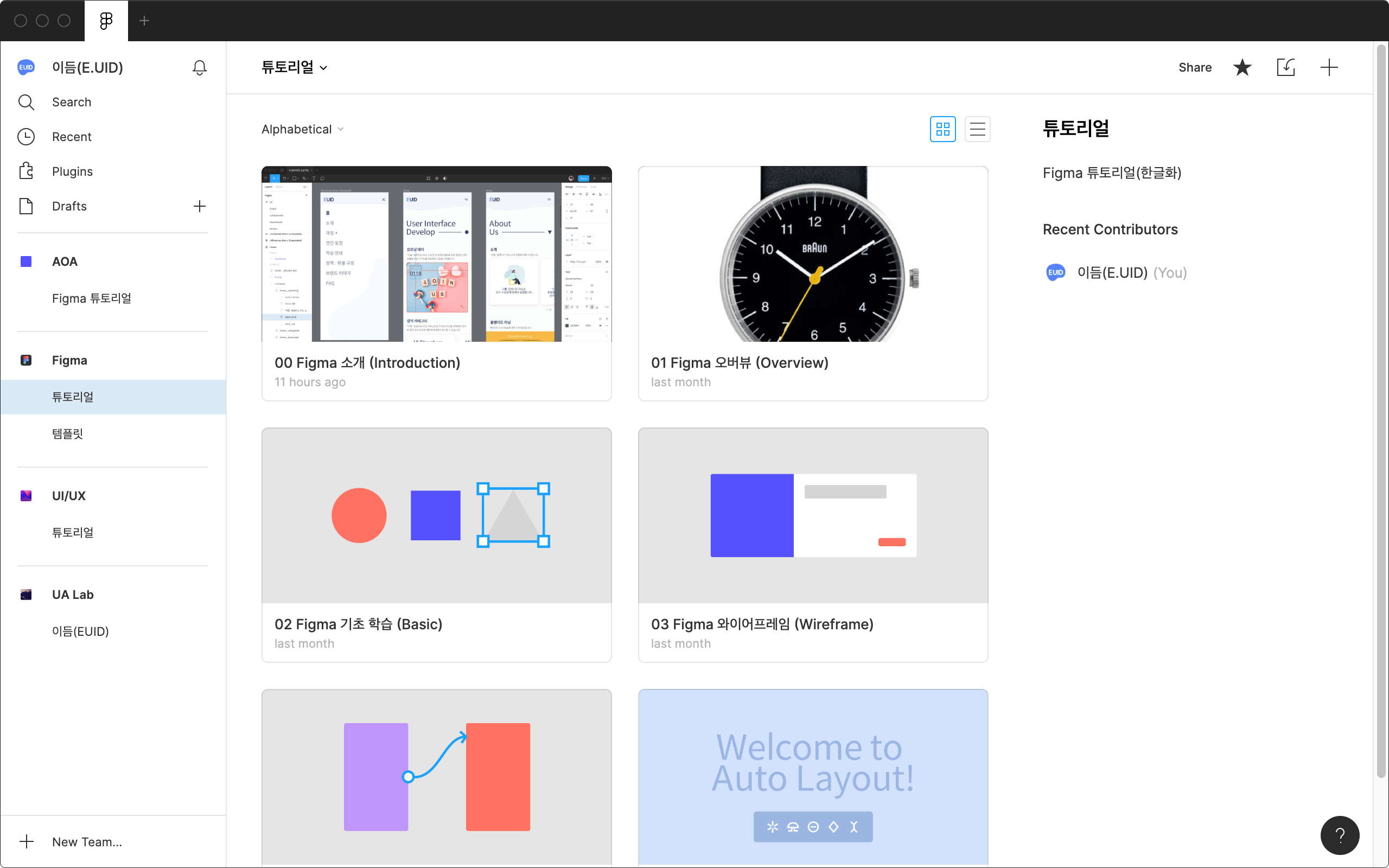Open the 이듬(E.UID) account menu

tap(87, 68)
